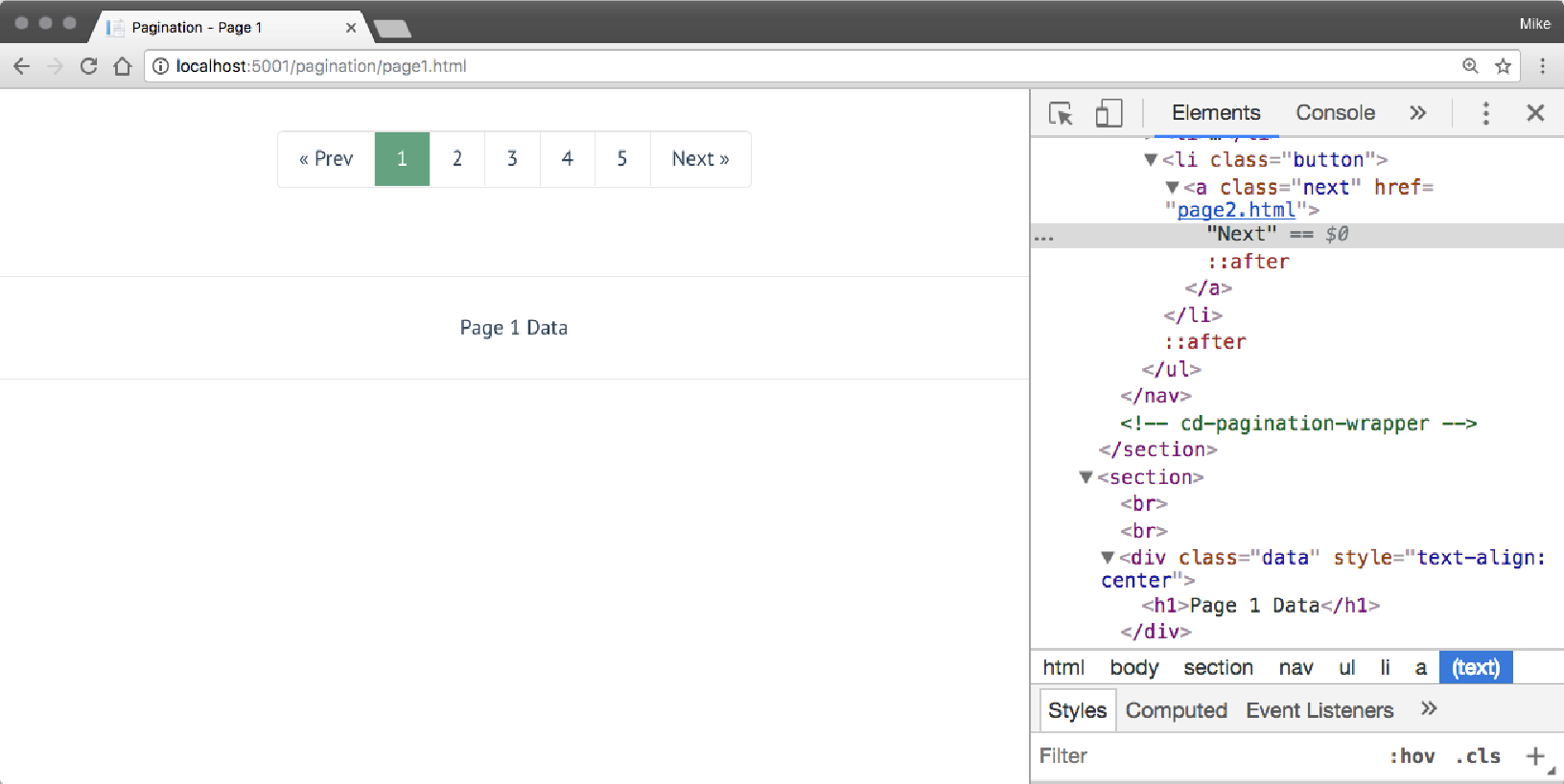The height and width of the screenshot is (784, 1564).
Task: Select section in the breadcrumb trail
Action: click(1218, 668)
